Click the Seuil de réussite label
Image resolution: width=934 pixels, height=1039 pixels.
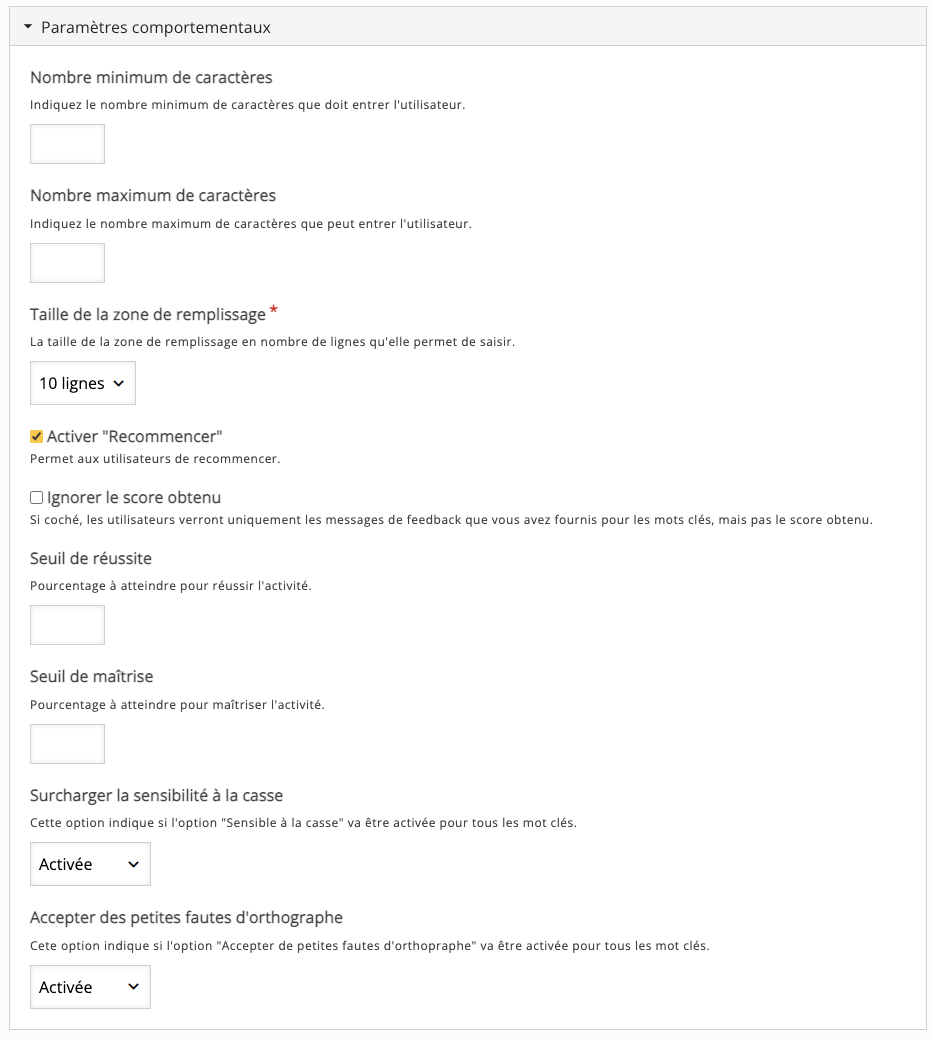click(x=91, y=558)
